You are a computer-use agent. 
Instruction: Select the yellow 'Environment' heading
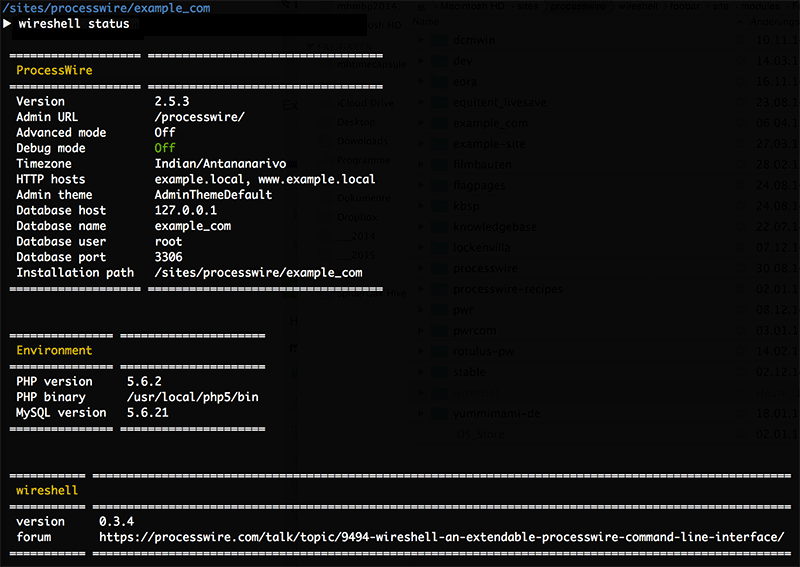coord(54,350)
